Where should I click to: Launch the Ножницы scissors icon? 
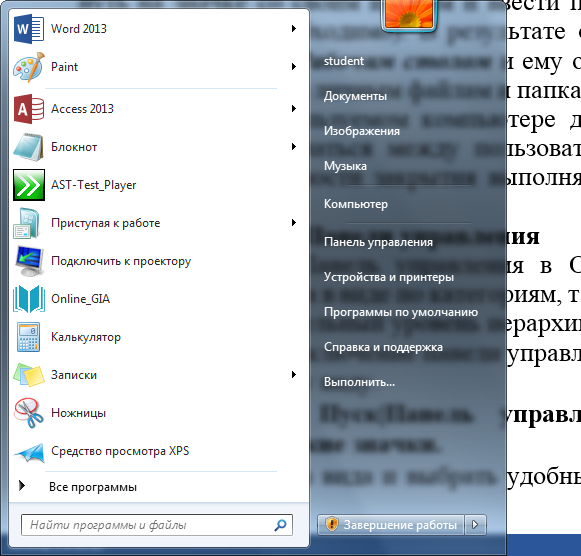tap(29, 413)
